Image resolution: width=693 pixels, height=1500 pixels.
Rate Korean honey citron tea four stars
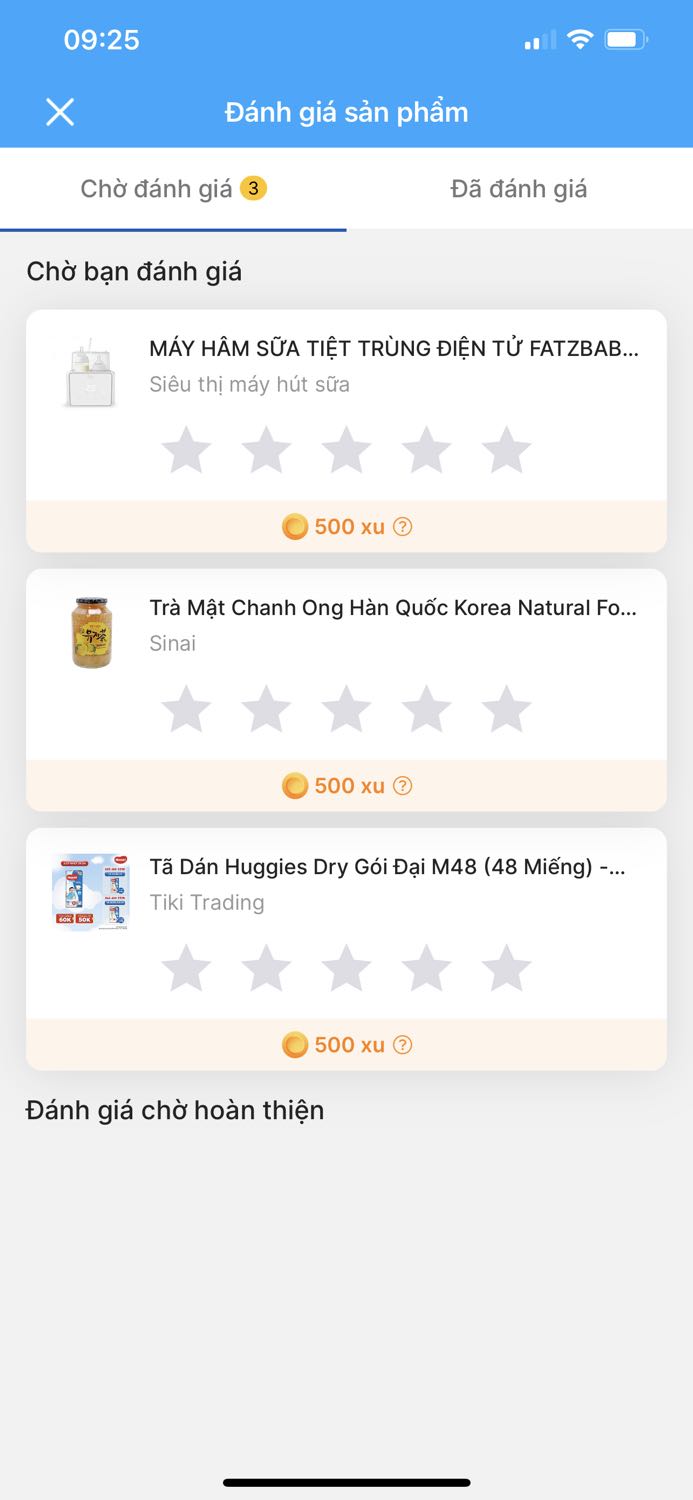coord(426,709)
